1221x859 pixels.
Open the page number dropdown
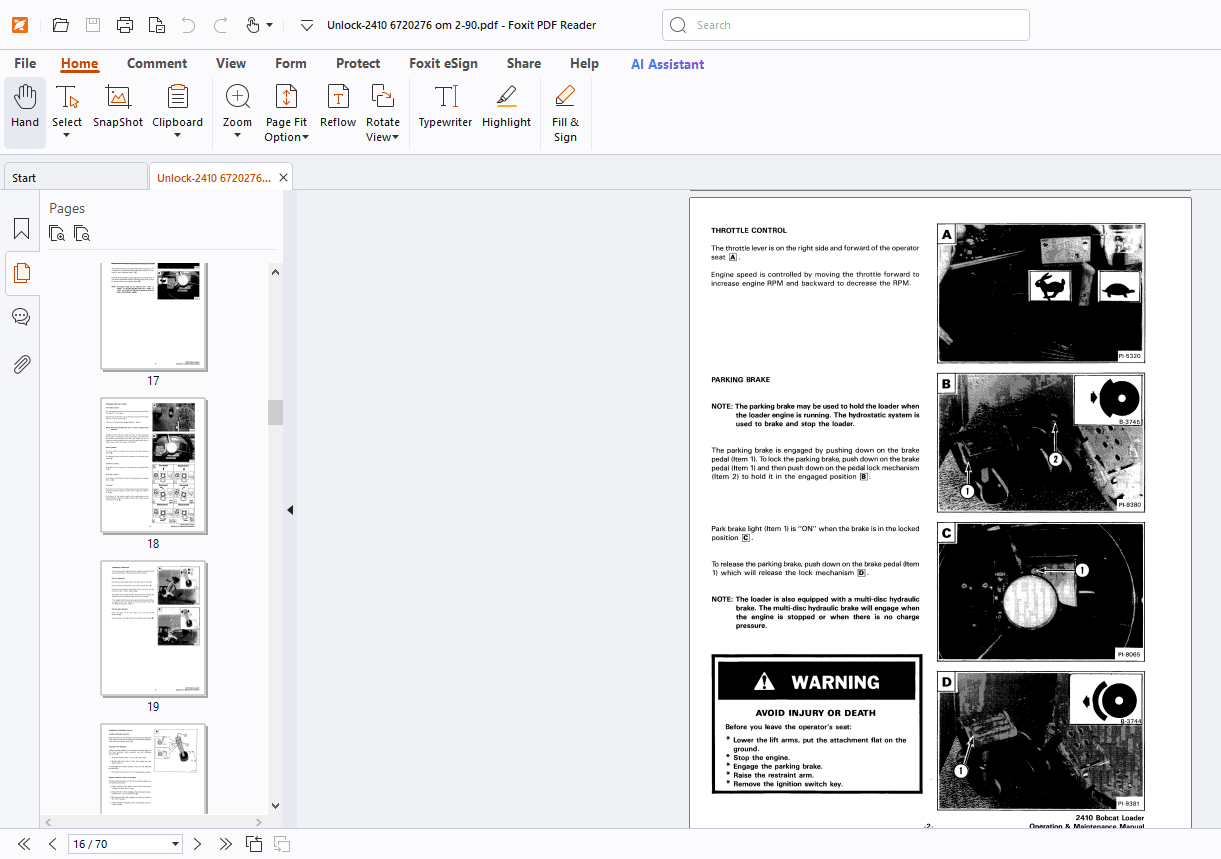click(x=176, y=844)
